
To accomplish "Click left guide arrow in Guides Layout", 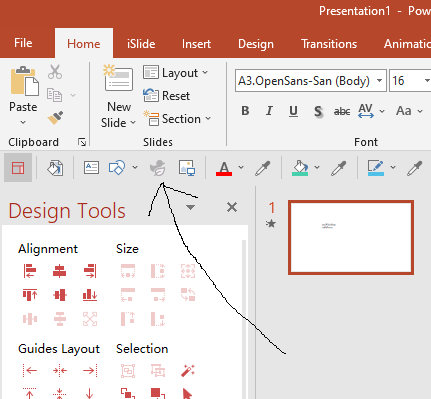I will 30,370.
